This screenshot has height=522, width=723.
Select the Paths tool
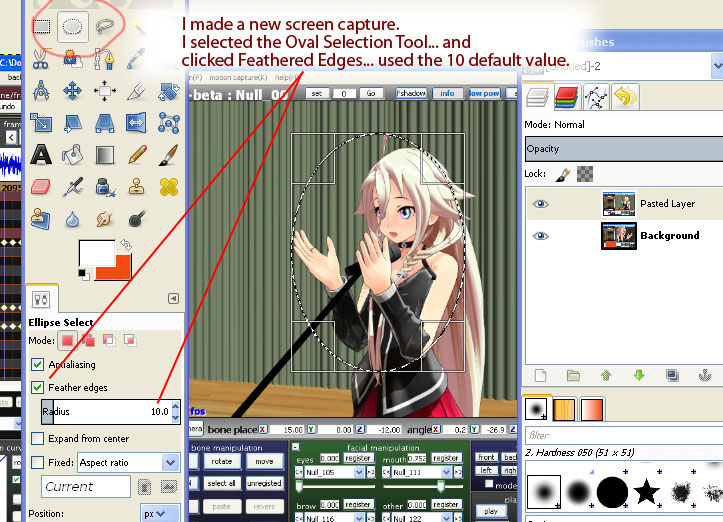[104, 59]
